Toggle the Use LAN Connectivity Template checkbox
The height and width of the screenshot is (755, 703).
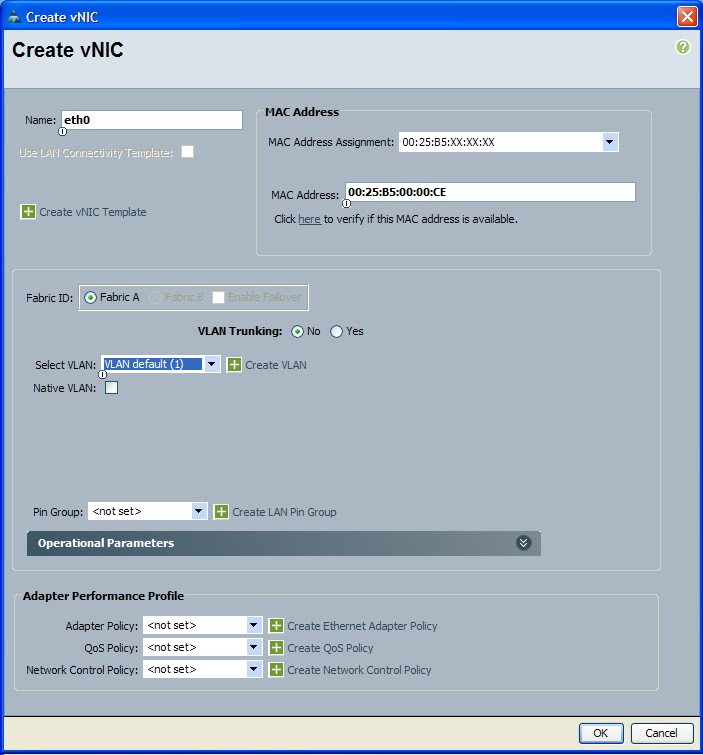187,152
